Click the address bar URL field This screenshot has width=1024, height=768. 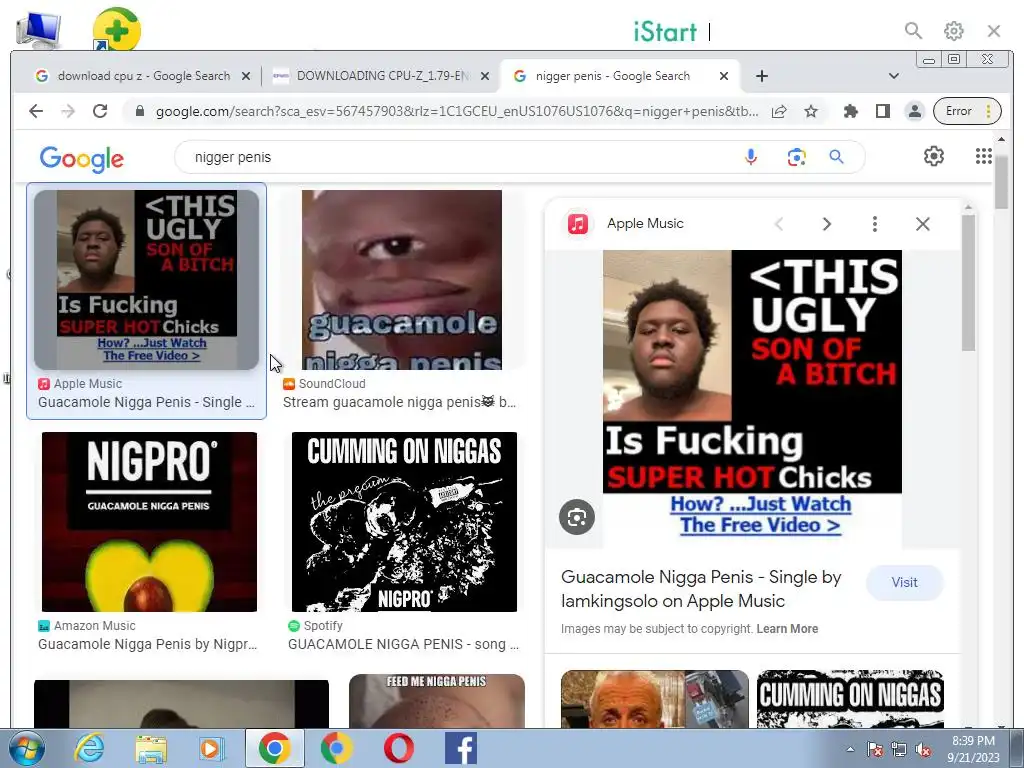click(x=457, y=112)
